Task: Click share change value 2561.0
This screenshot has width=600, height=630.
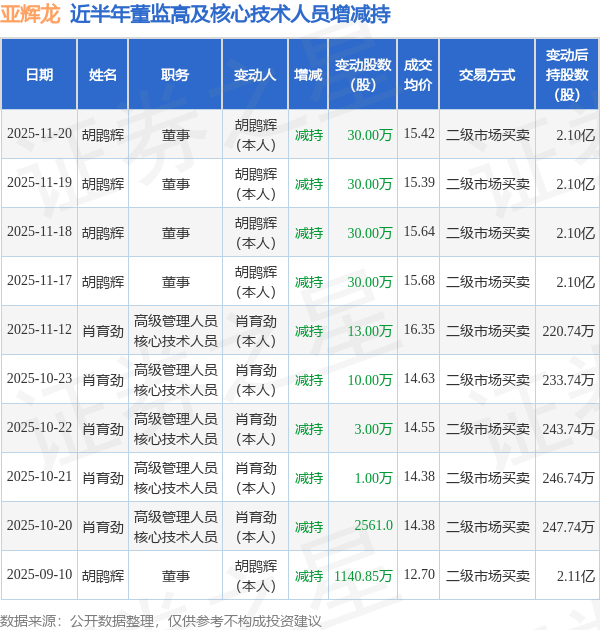Action: tap(373, 526)
